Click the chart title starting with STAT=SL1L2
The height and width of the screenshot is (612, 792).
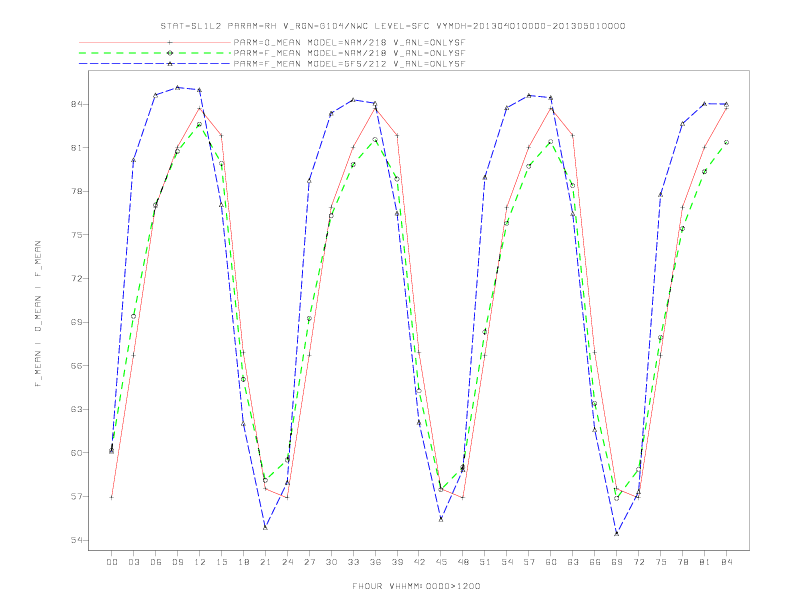click(393, 26)
